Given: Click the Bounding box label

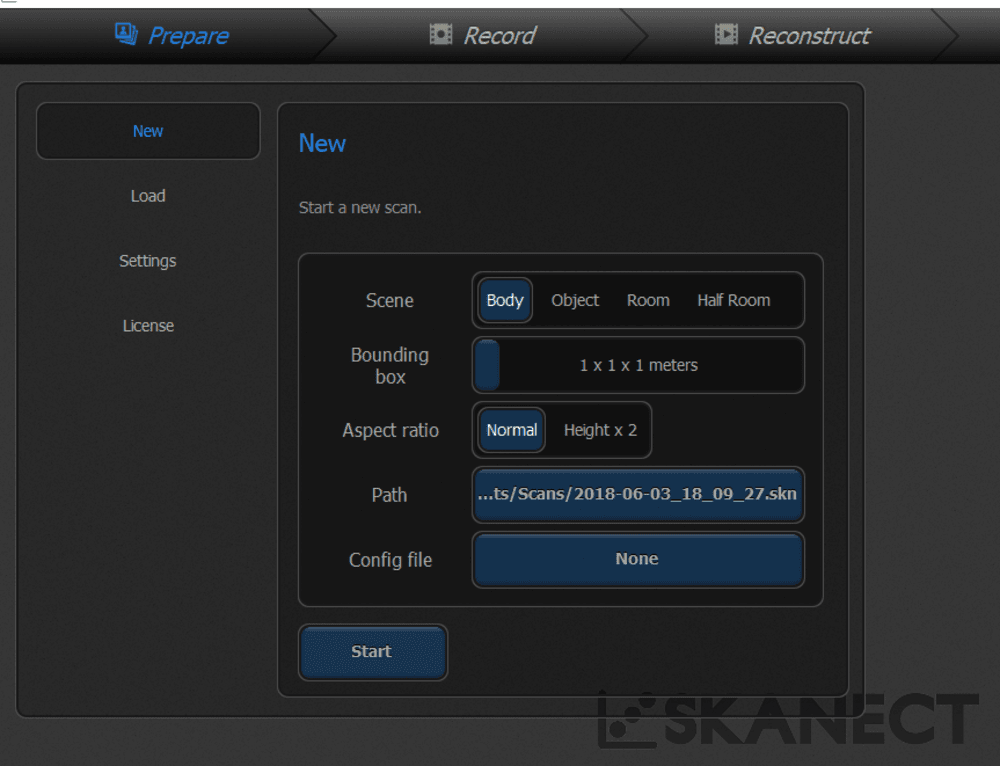Looking at the screenshot, I should [390, 365].
